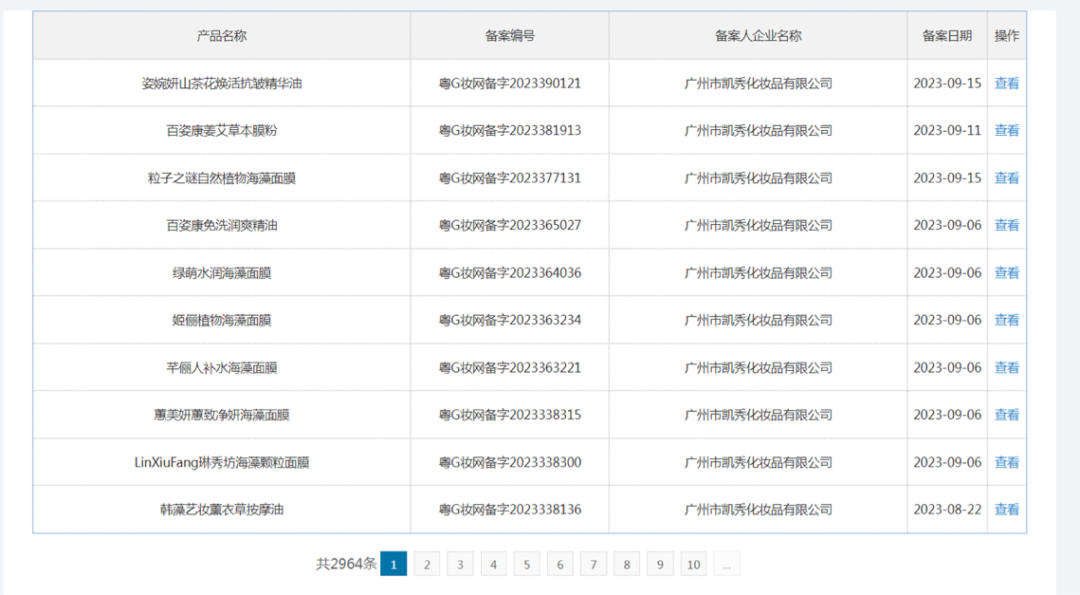This screenshot has height=595, width=1080.
Task: Select page 5 in pagination
Action: tap(527, 563)
